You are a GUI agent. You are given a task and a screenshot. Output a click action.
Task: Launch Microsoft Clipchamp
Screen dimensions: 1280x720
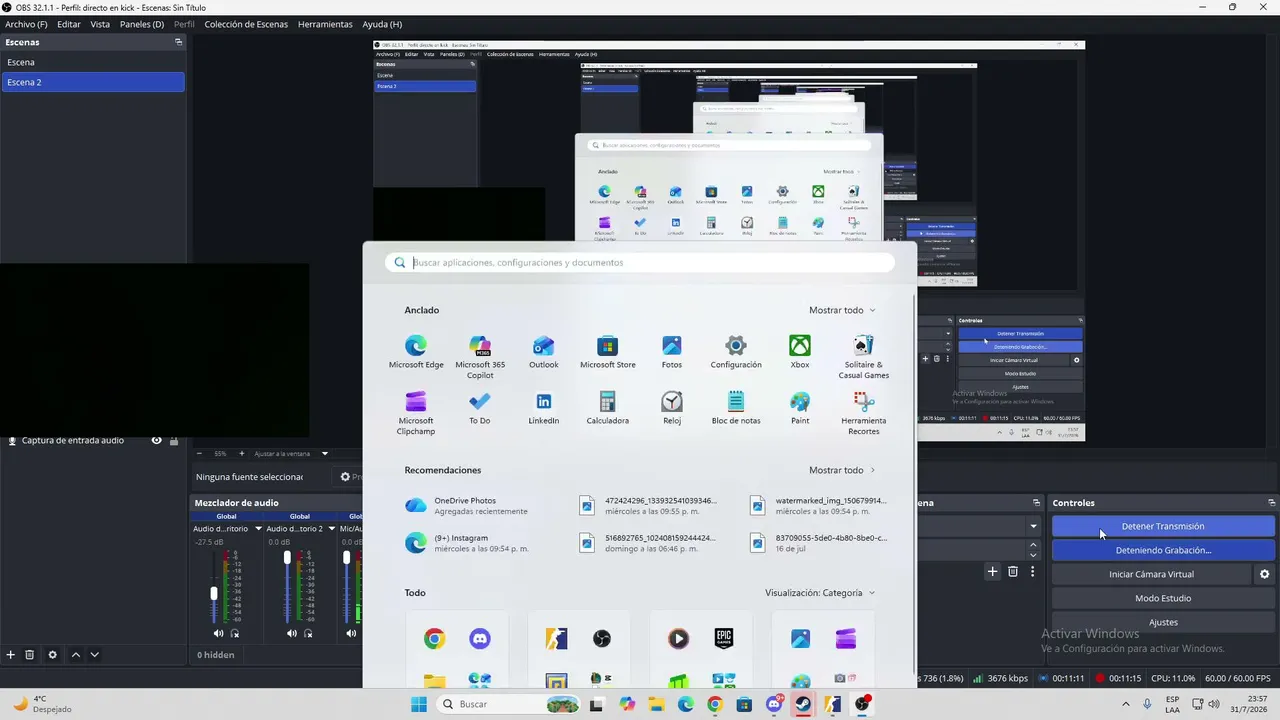coord(416,413)
